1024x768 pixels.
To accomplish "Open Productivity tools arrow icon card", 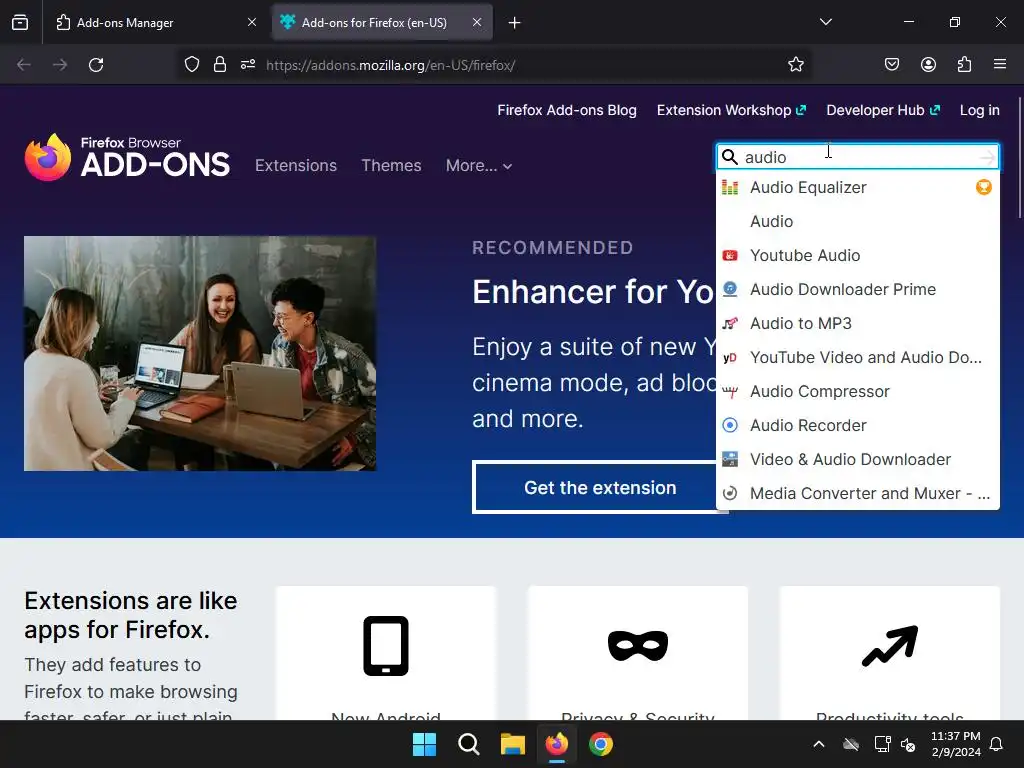I will [890, 646].
